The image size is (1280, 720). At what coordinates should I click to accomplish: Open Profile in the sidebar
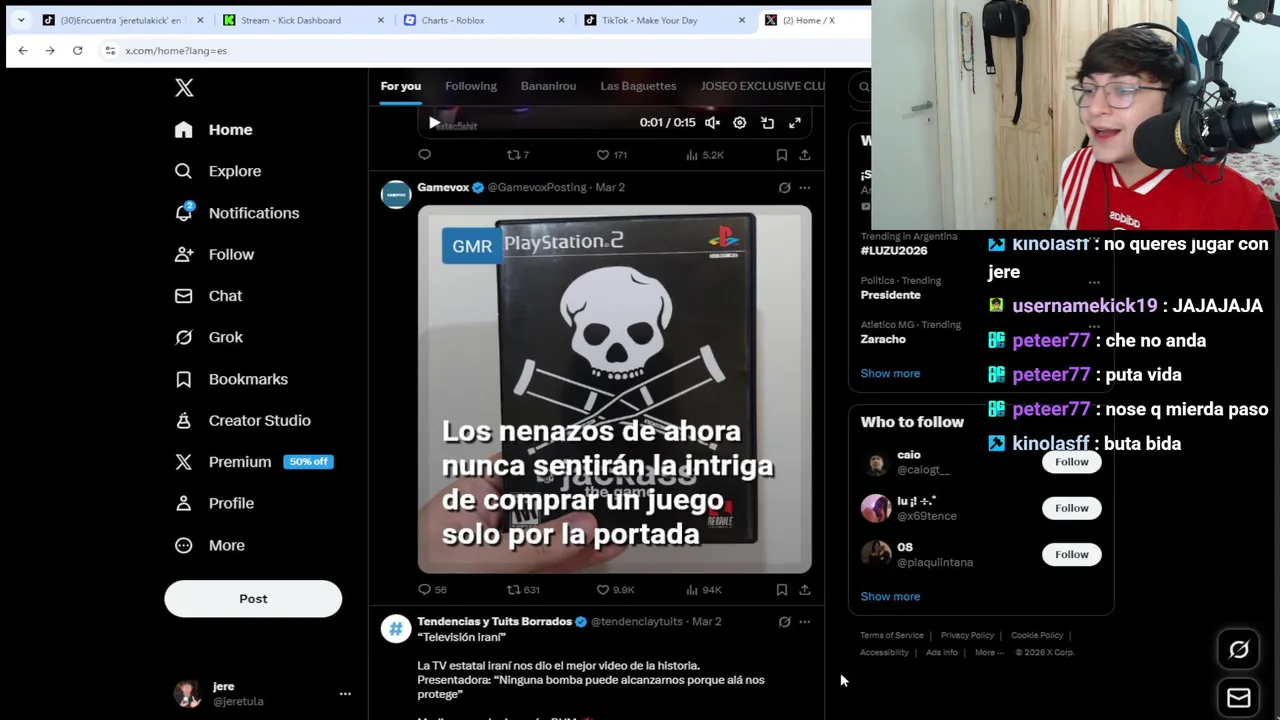tap(215, 503)
